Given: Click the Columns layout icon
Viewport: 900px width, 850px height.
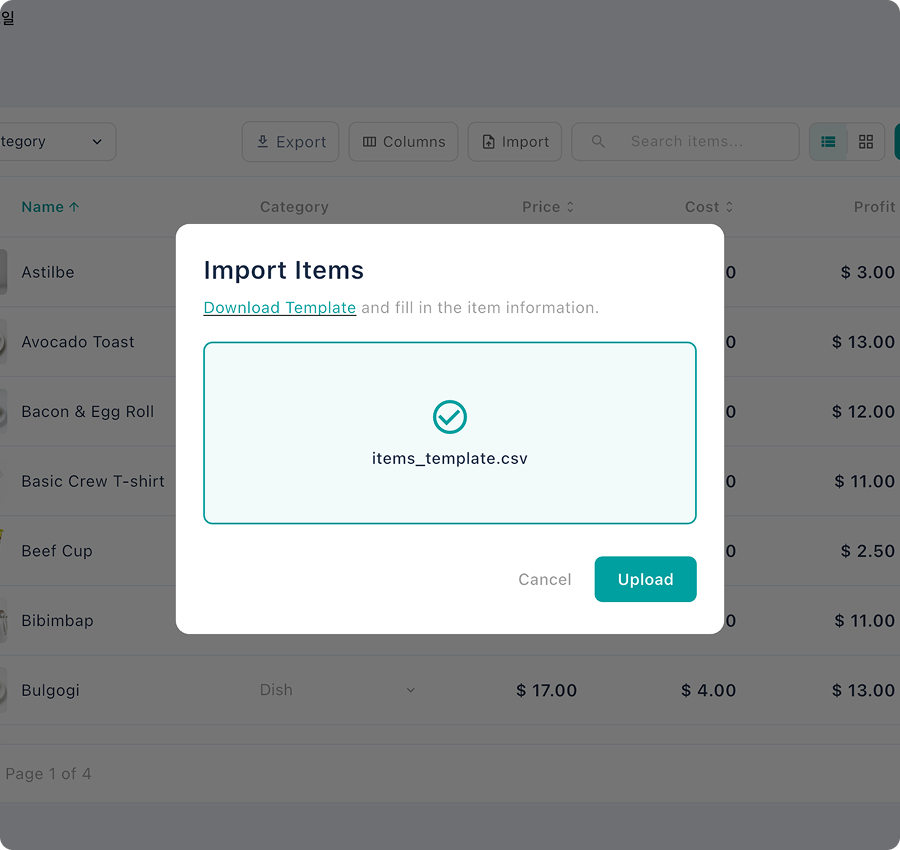Looking at the screenshot, I should 370,141.
